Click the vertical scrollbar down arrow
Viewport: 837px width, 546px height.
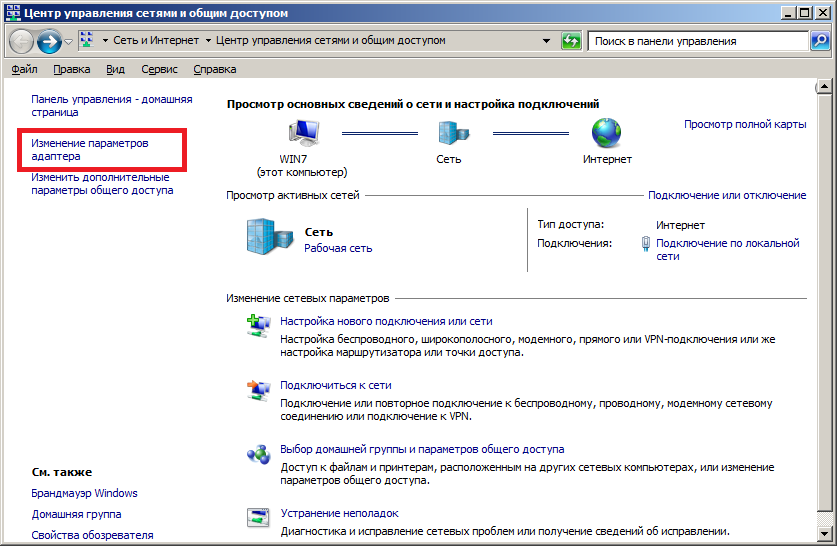(x=825, y=538)
